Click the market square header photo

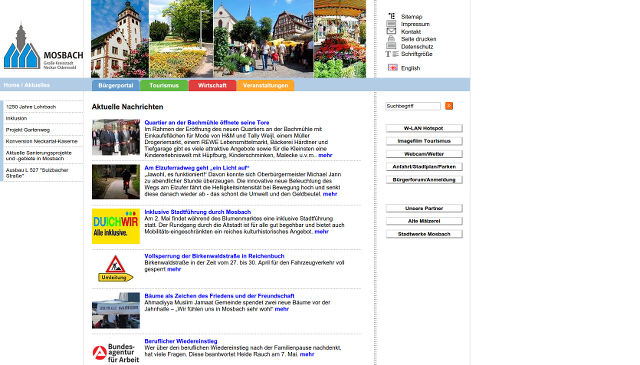[x=263, y=39]
